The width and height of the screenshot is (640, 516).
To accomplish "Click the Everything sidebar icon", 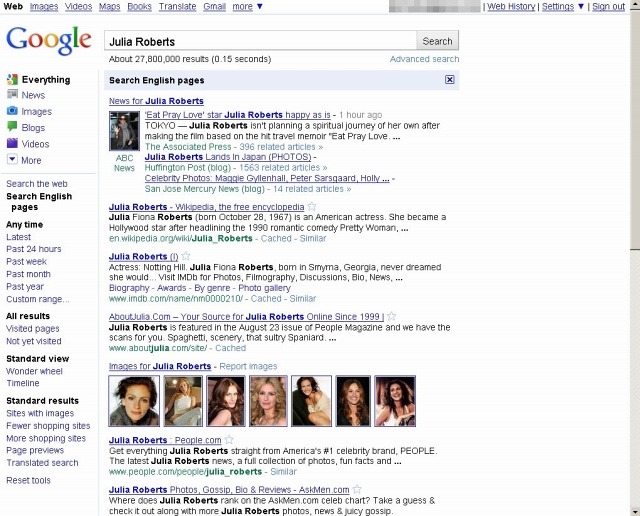I will 12,80.
